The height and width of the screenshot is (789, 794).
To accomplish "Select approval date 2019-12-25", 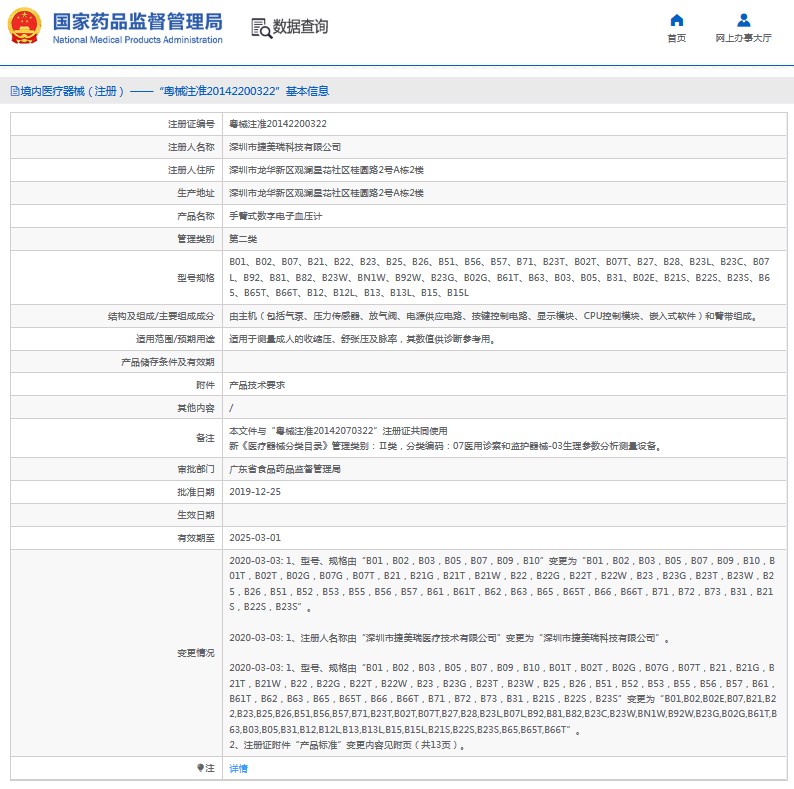I will click(x=255, y=492).
